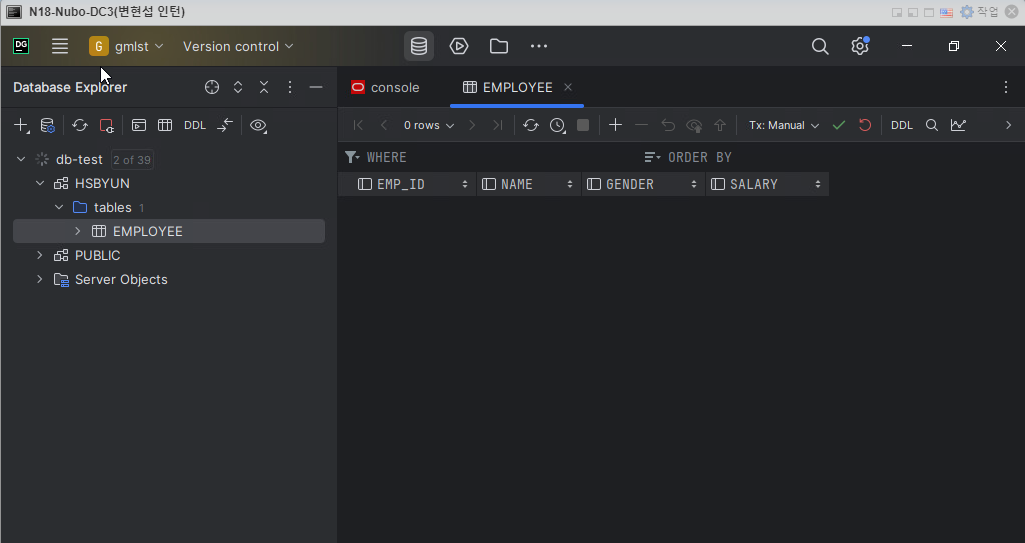Image resolution: width=1025 pixels, height=543 pixels.
Task: Open the main hamburger menu
Action: click(59, 46)
